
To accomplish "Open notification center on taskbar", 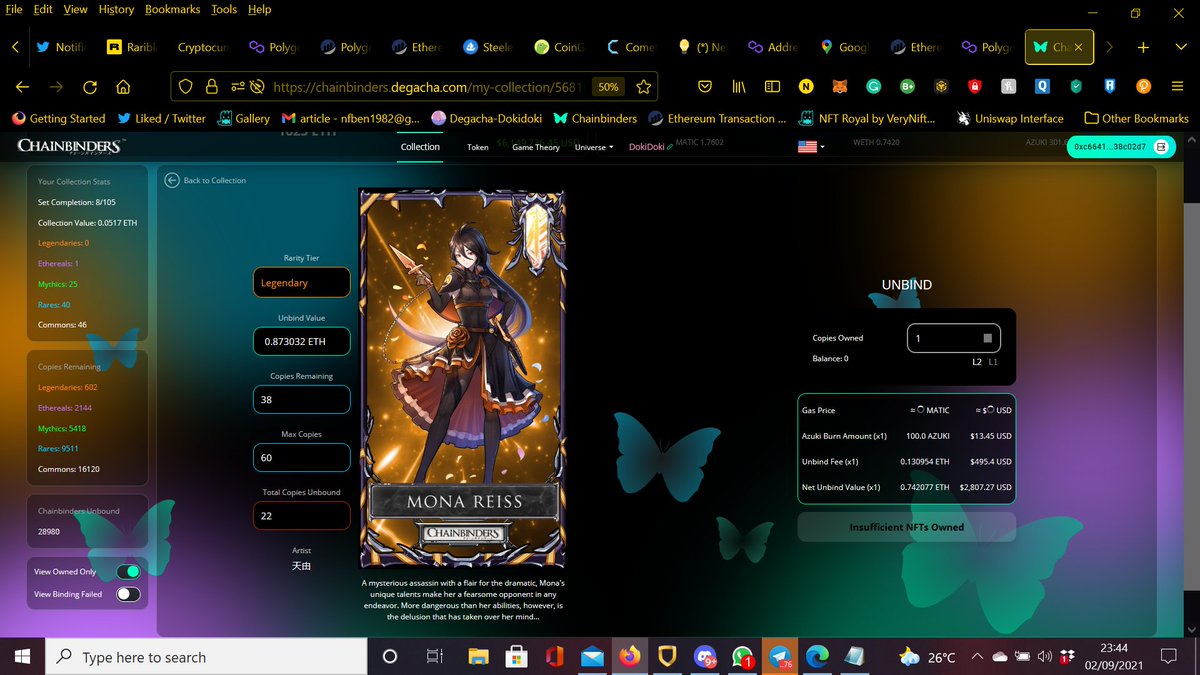I will [1168, 657].
